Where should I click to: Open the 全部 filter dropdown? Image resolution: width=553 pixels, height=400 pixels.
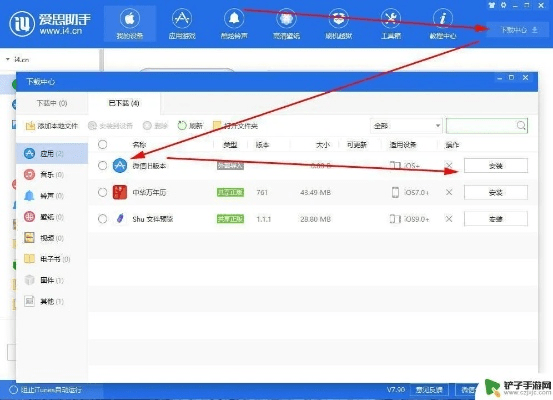click(406, 126)
